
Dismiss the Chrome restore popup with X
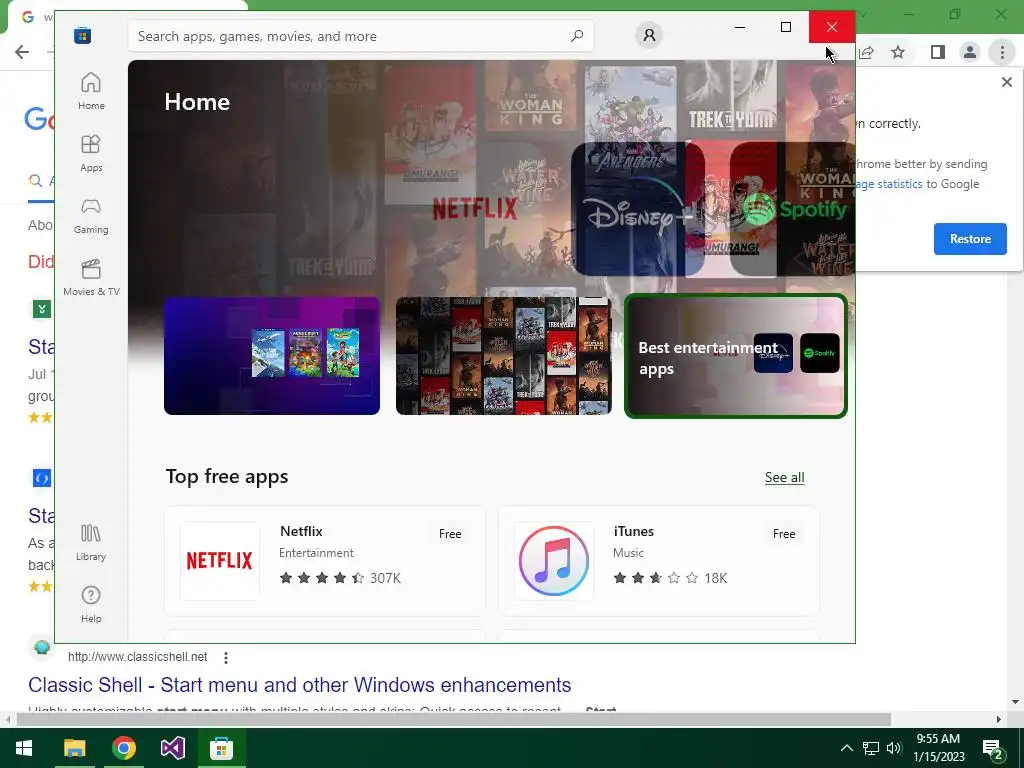point(1006,82)
